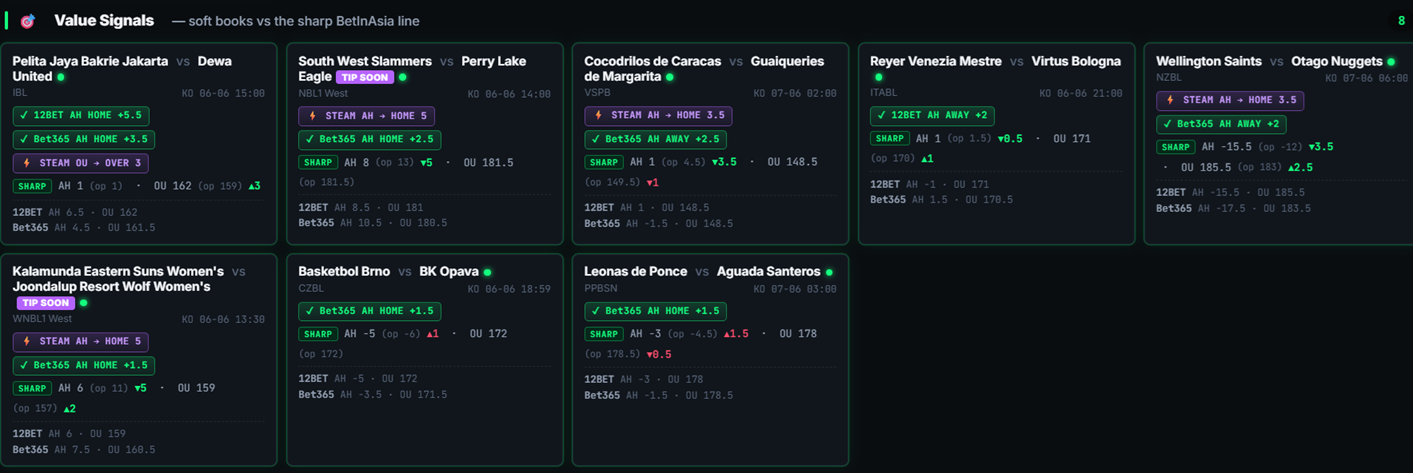Viewport: 1413px width, 473px height.
Task: Click the green dot after Otago Nuggets
Action: tap(1391, 62)
